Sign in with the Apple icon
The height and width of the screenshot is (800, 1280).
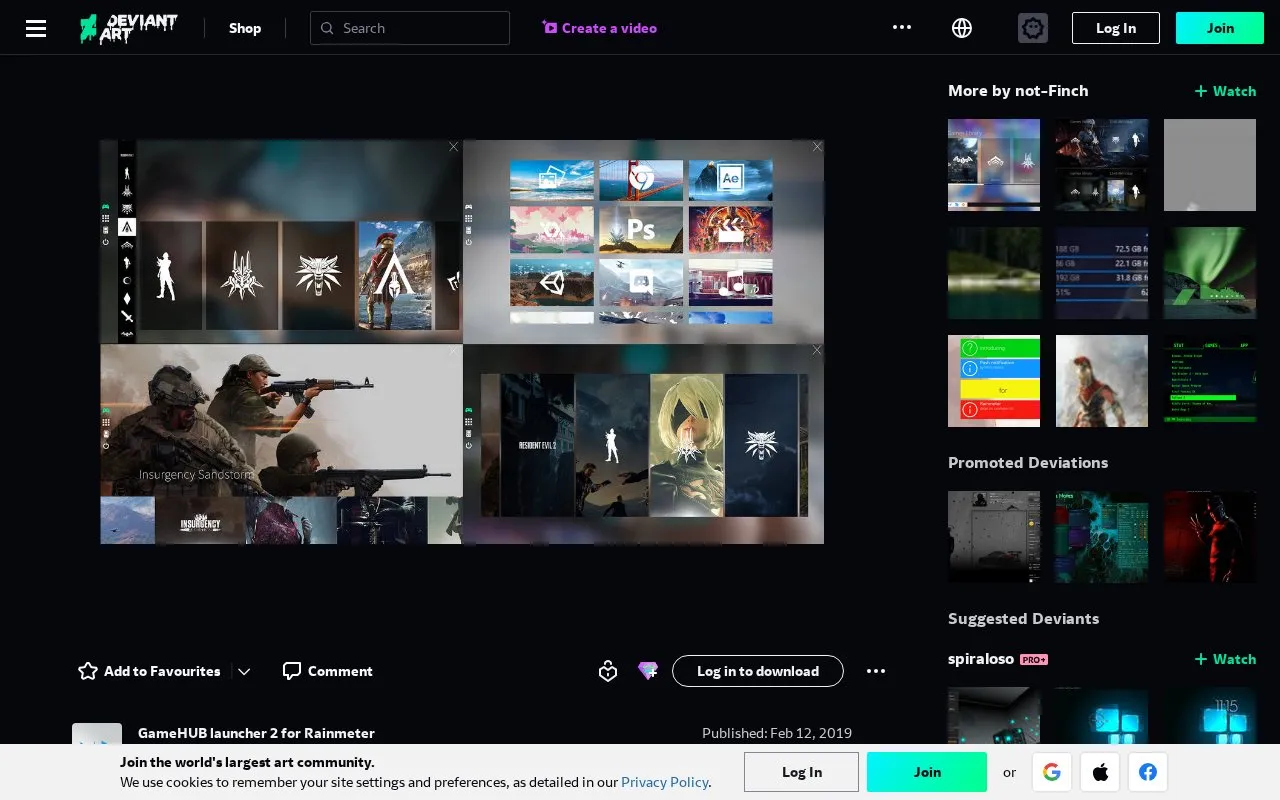pyautogui.click(x=1100, y=772)
